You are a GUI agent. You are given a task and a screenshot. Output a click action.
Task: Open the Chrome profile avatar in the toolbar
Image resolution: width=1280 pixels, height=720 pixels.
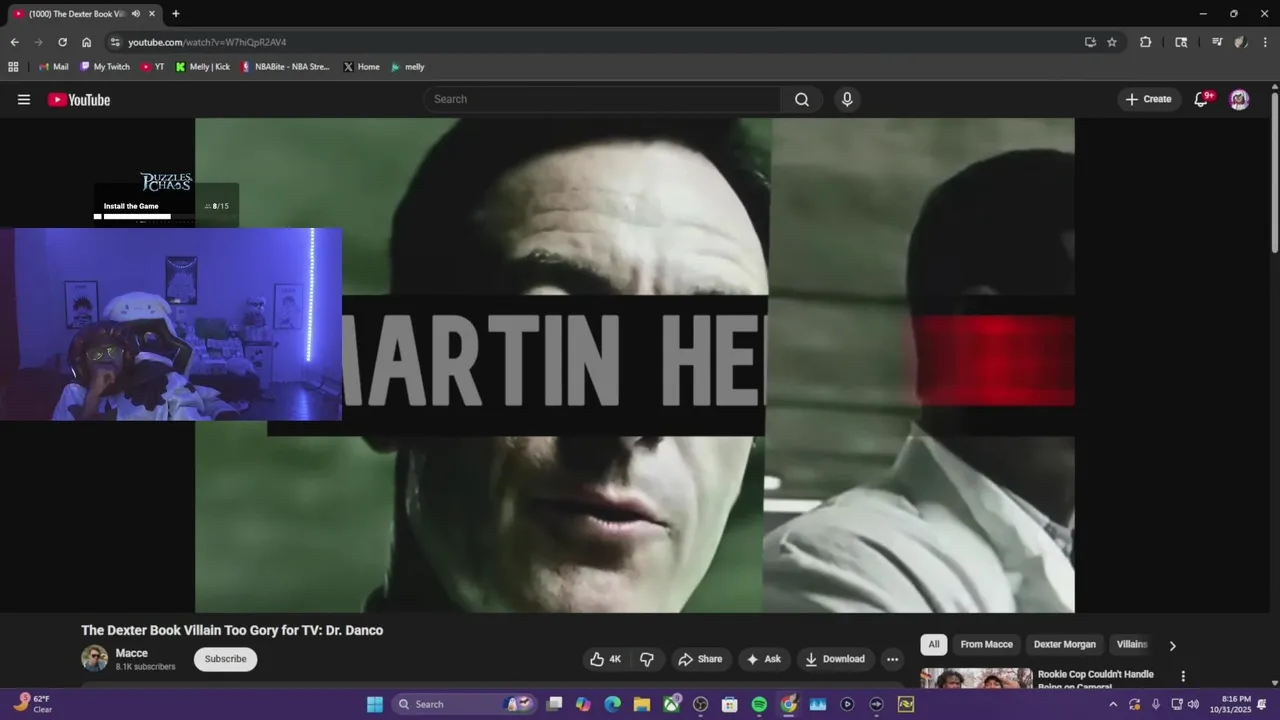(x=1241, y=42)
